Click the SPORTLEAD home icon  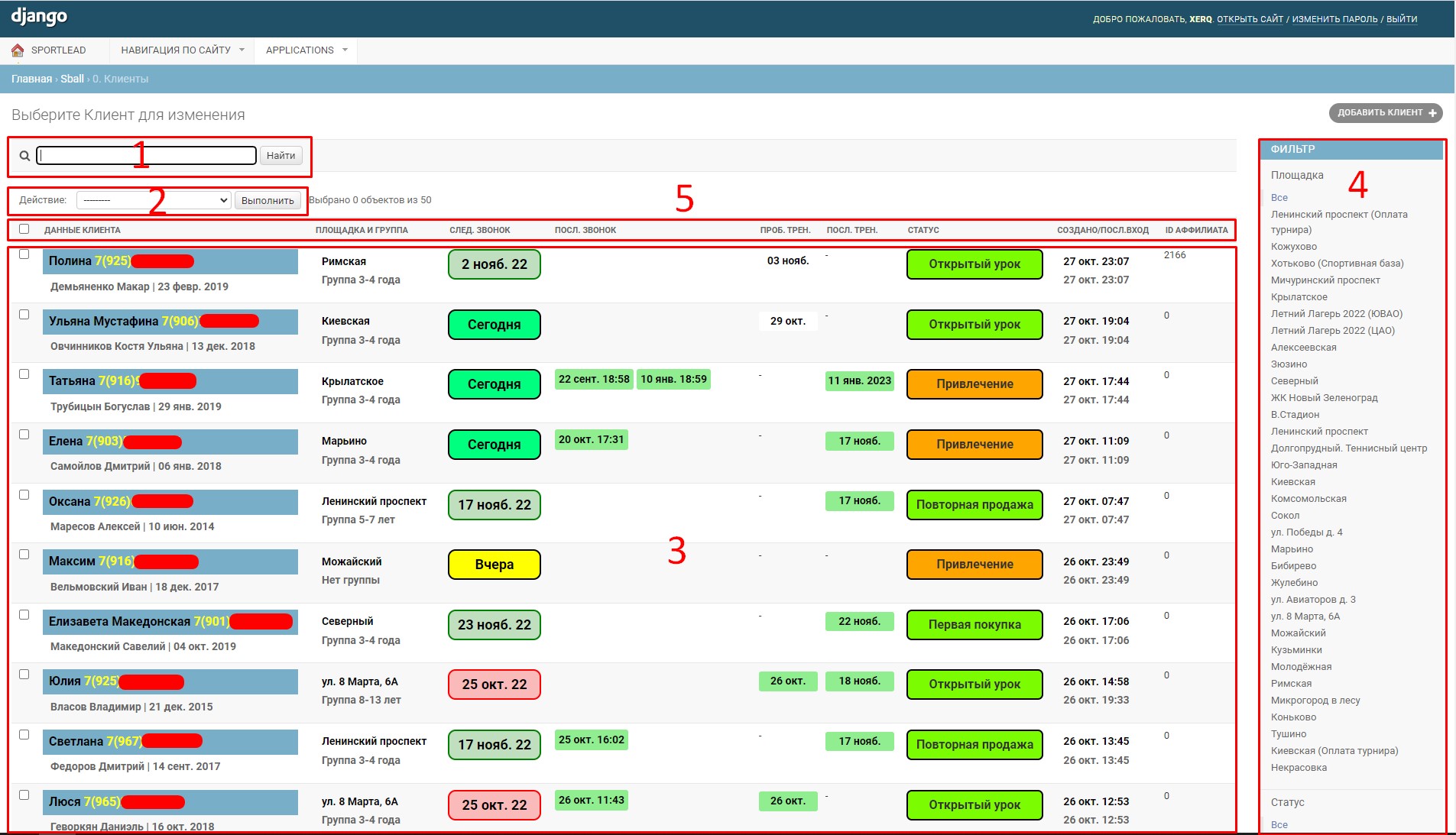click(18, 50)
